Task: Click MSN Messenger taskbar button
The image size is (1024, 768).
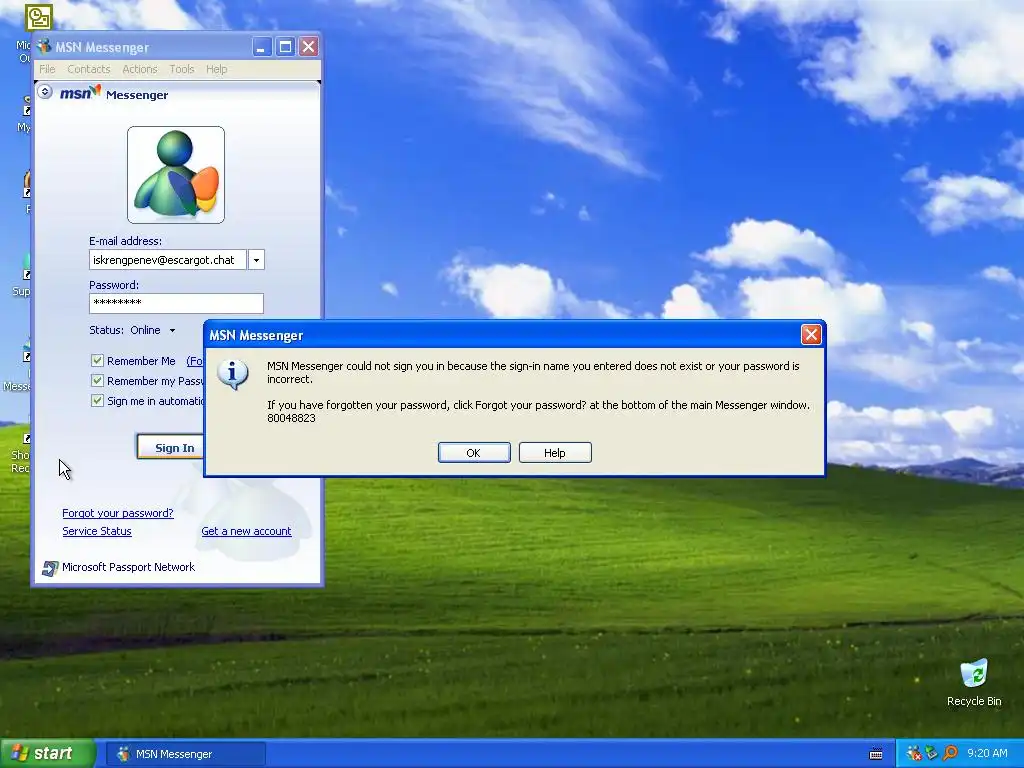Action: point(185,754)
